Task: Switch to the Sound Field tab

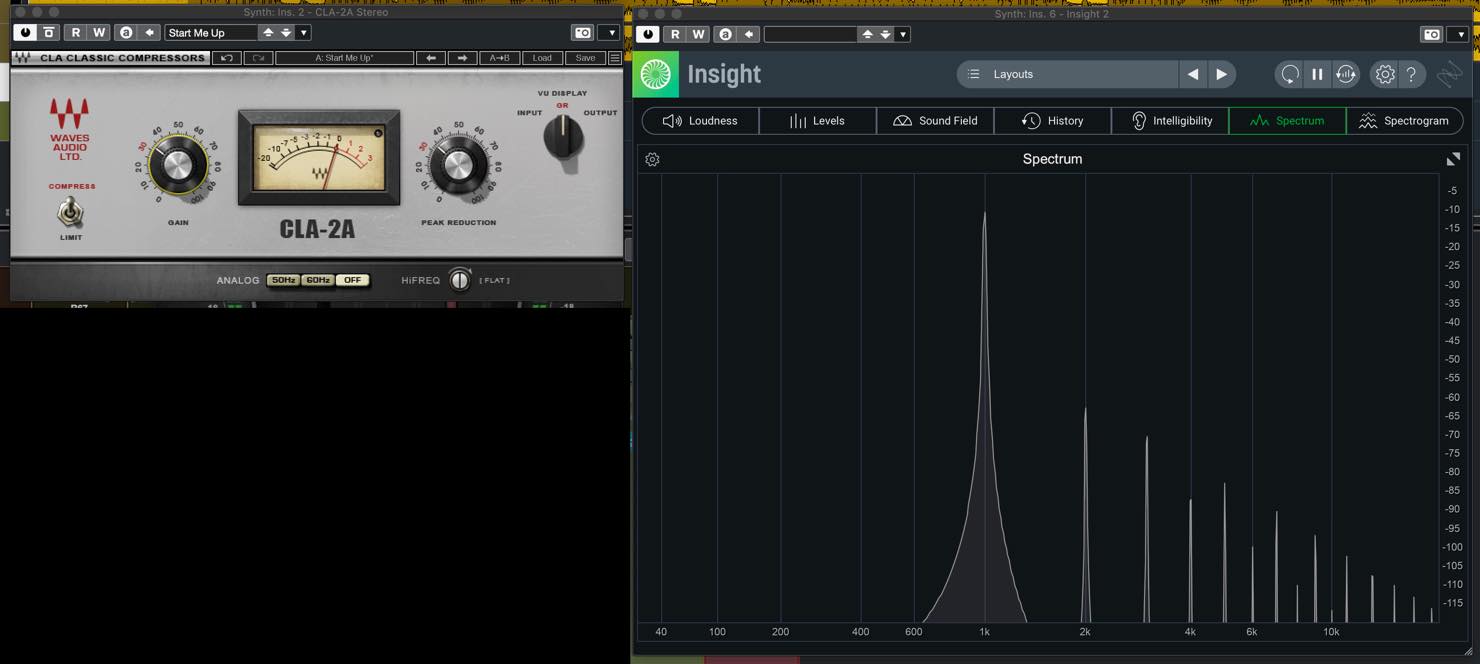Action: 935,121
